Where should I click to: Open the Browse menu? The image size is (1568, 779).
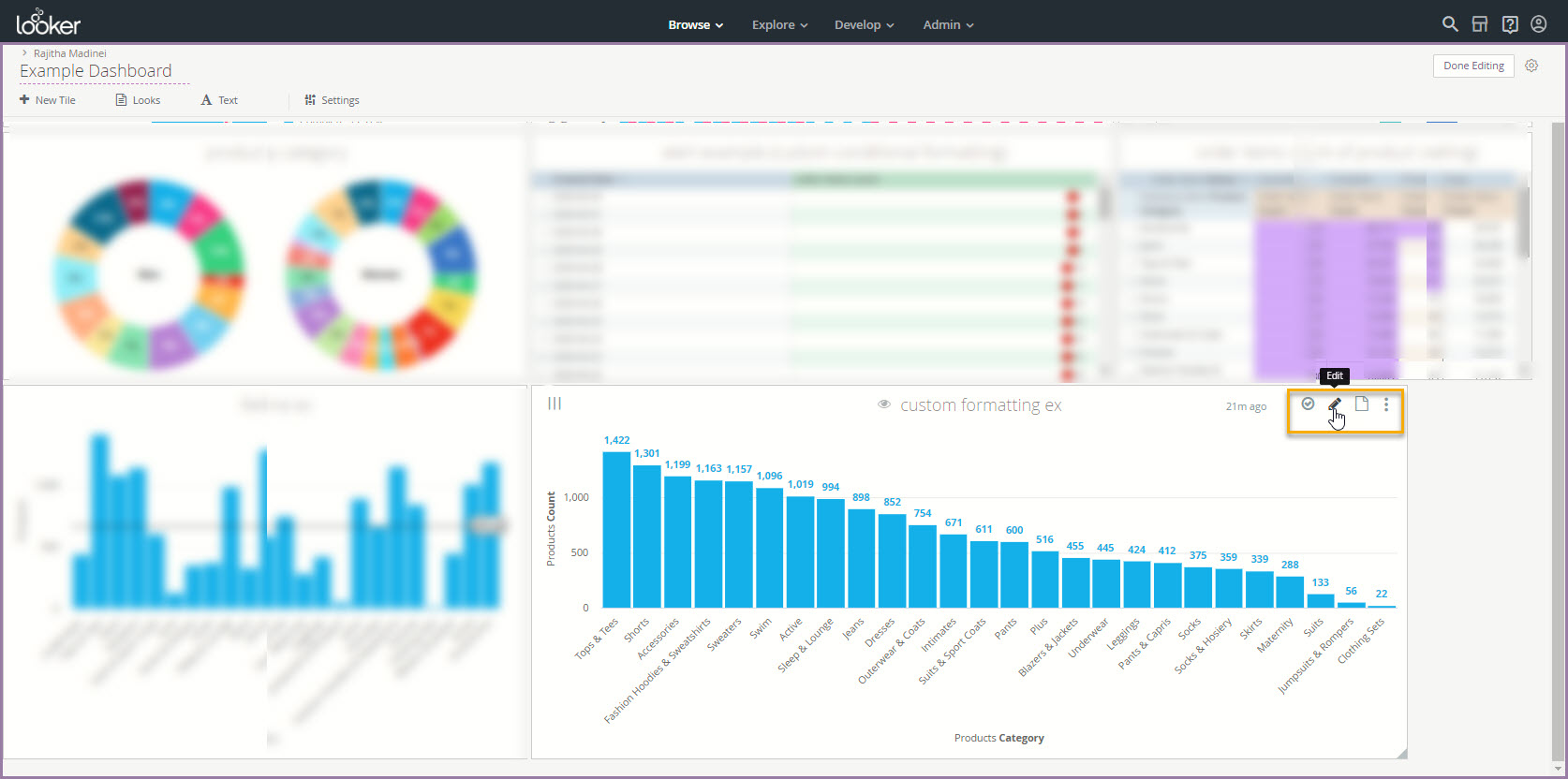click(696, 25)
